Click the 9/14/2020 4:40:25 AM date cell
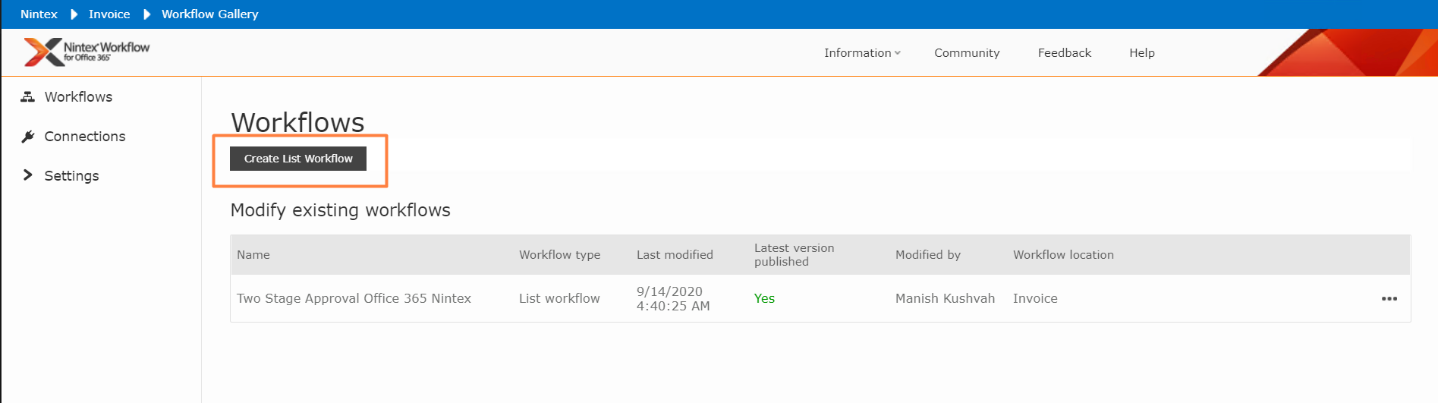This screenshot has height=403, width=1438. pos(675,298)
